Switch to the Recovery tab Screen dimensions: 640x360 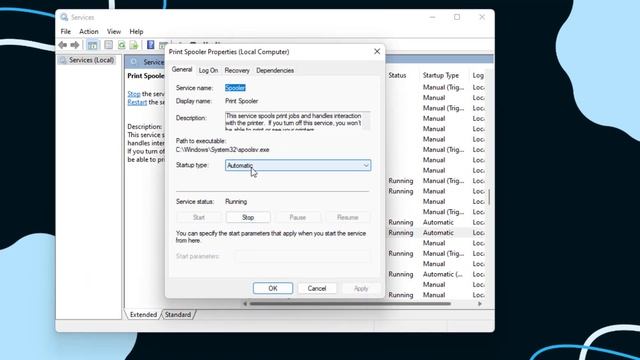(x=237, y=70)
